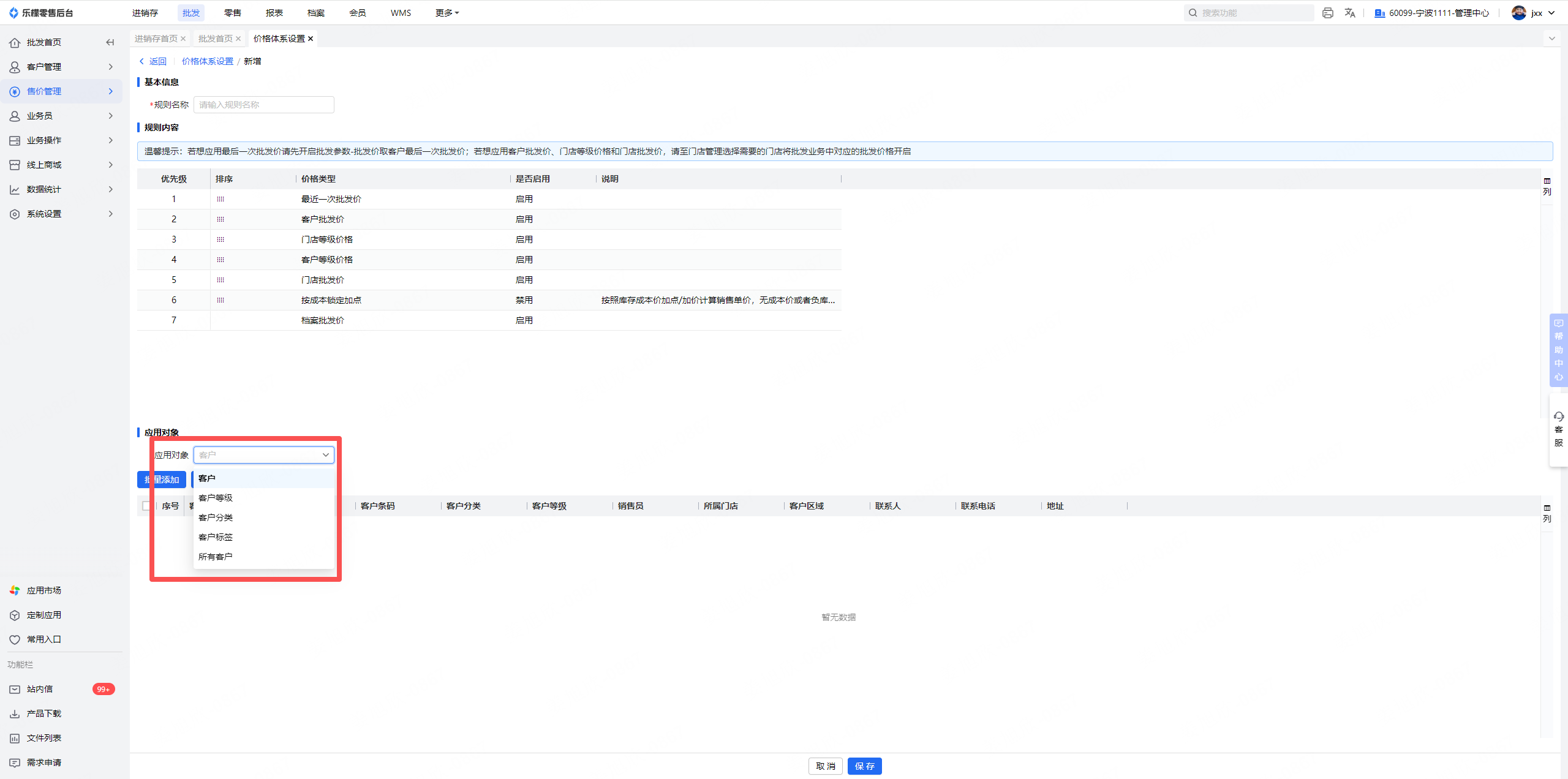Click the 保存 button
1568x779 pixels.
coord(864,766)
